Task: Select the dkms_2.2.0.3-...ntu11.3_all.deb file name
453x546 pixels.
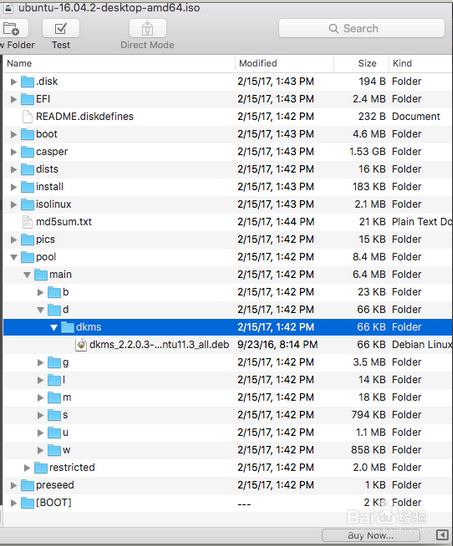Action: pos(159,345)
